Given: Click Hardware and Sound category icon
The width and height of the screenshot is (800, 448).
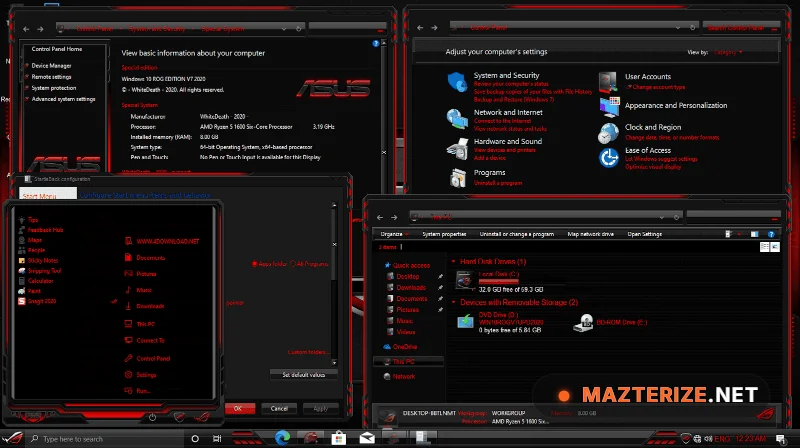Looking at the screenshot, I should pos(457,149).
